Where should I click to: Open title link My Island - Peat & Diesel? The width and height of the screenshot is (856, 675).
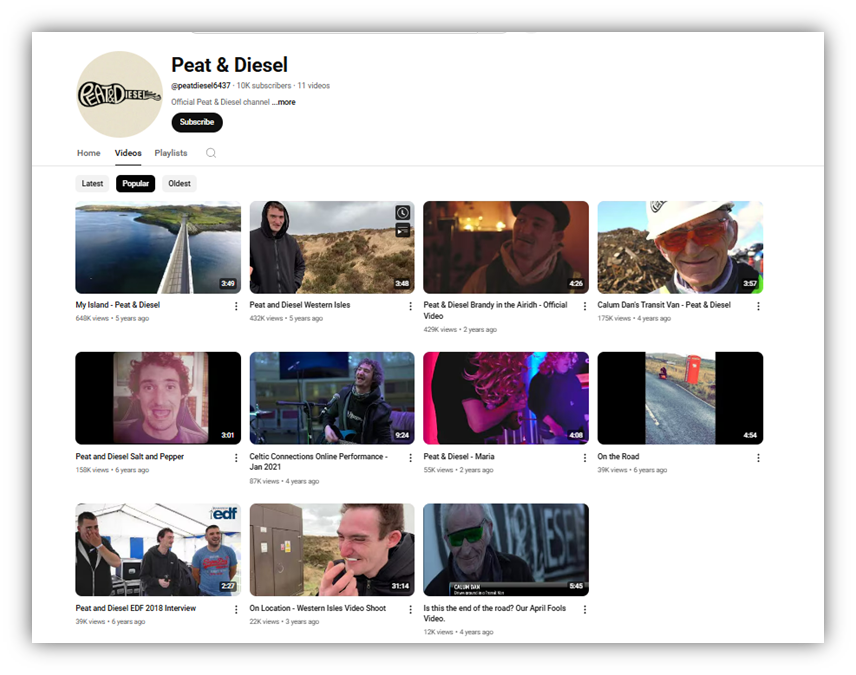click(x=118, y=305)
